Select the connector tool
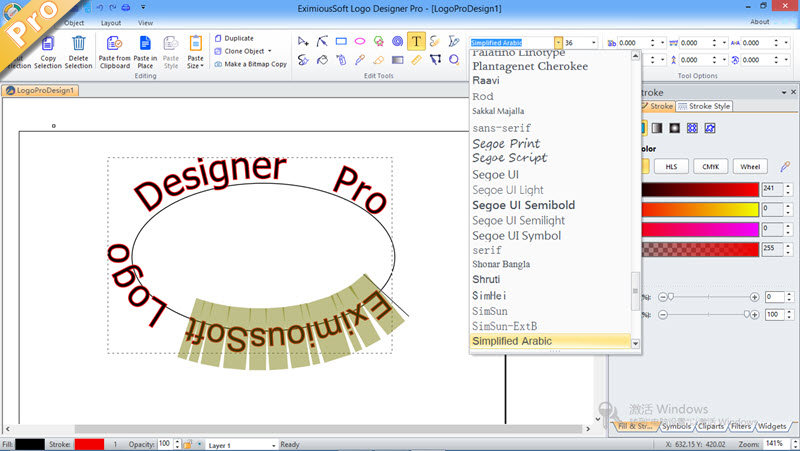The image size is (800, 451). point(435,60)
